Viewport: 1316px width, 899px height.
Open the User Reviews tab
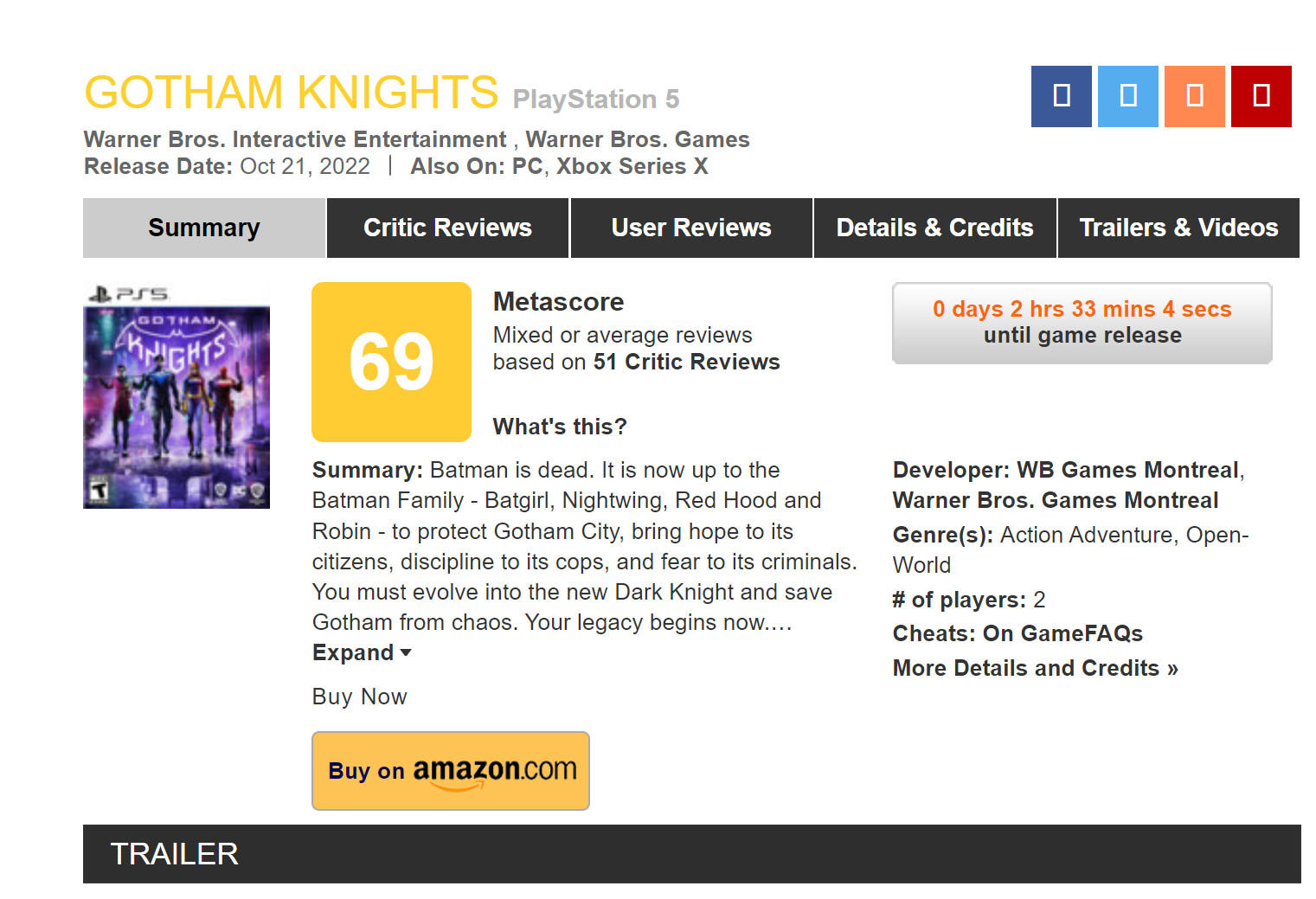tap(691, 228)
